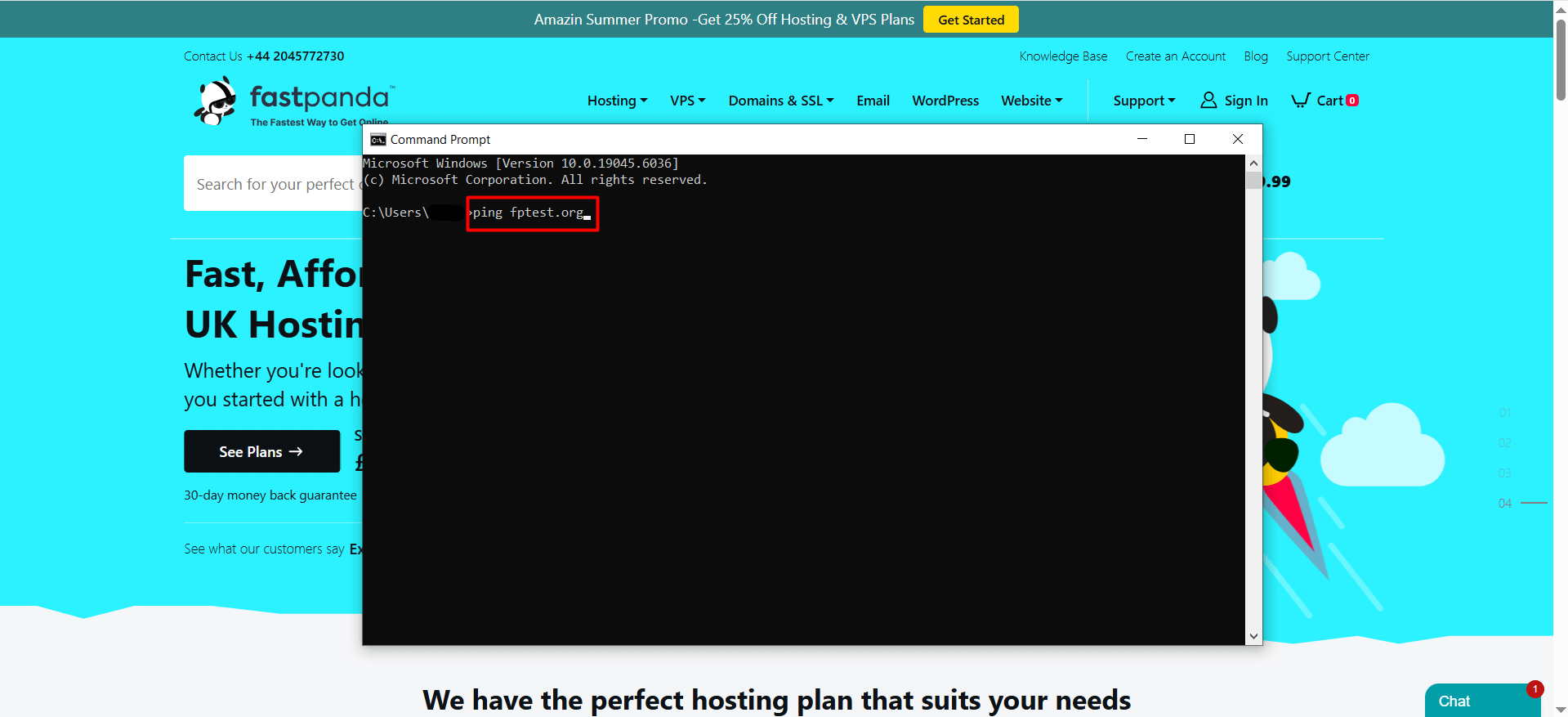Maximize the Command Prompt window
Image resolution: width=1568 pixels, height=717 pixels.
click(x=1190, y=139)
